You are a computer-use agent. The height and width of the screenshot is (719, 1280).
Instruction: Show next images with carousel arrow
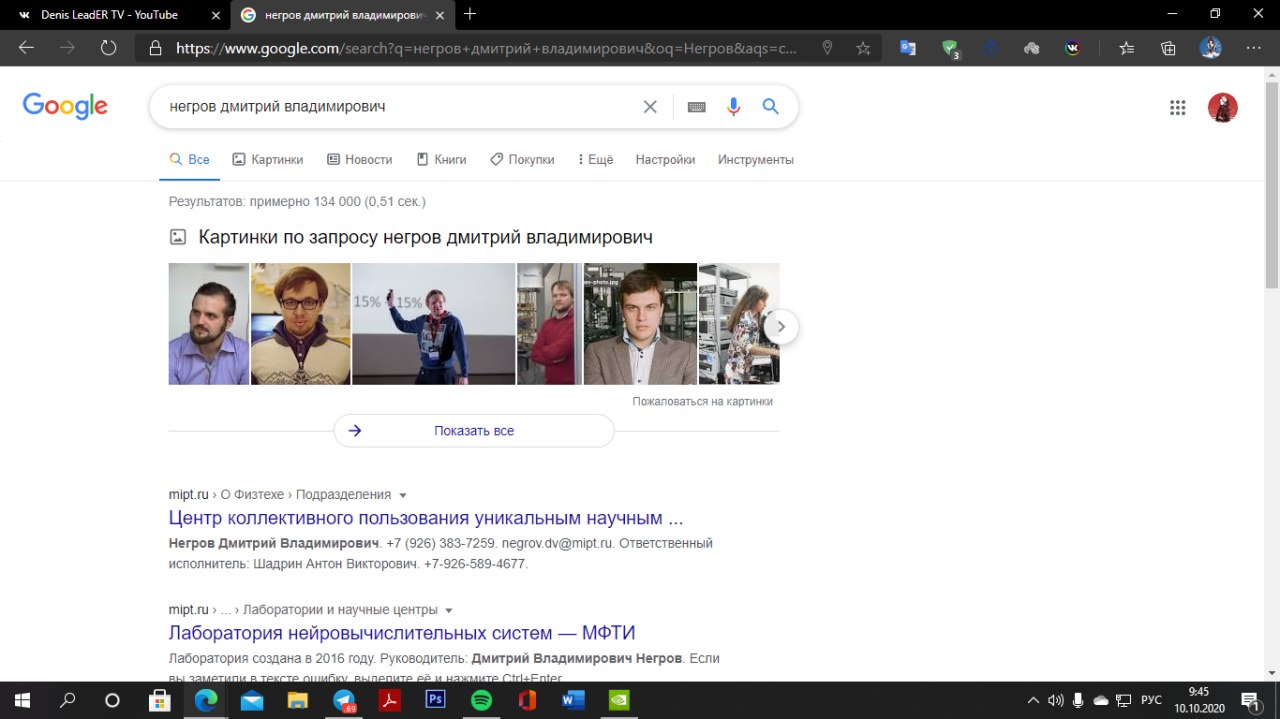tap(781, 326)
